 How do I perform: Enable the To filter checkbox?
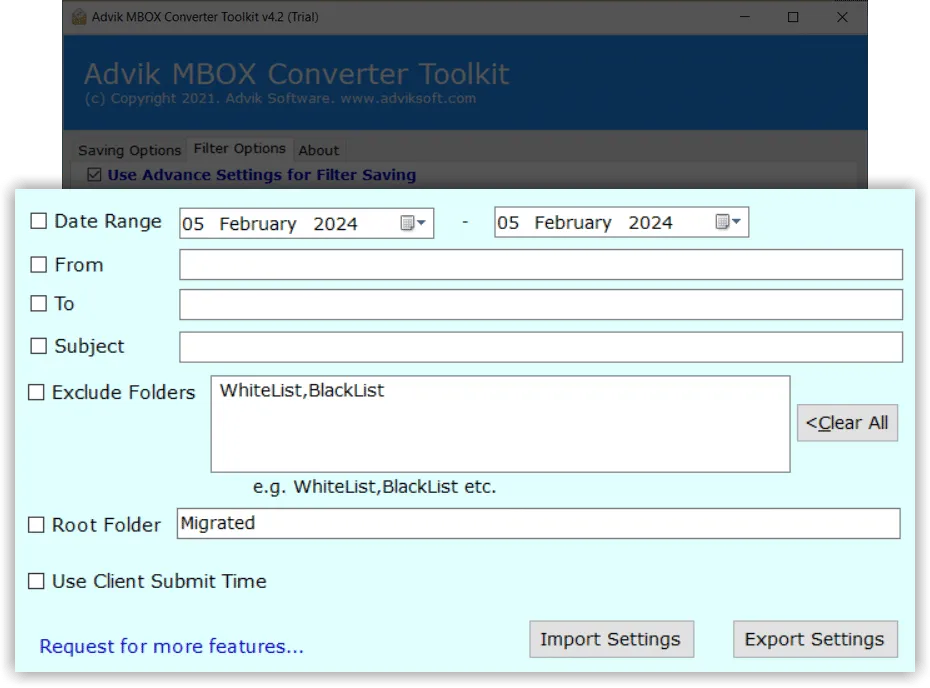tap(39, 303)
